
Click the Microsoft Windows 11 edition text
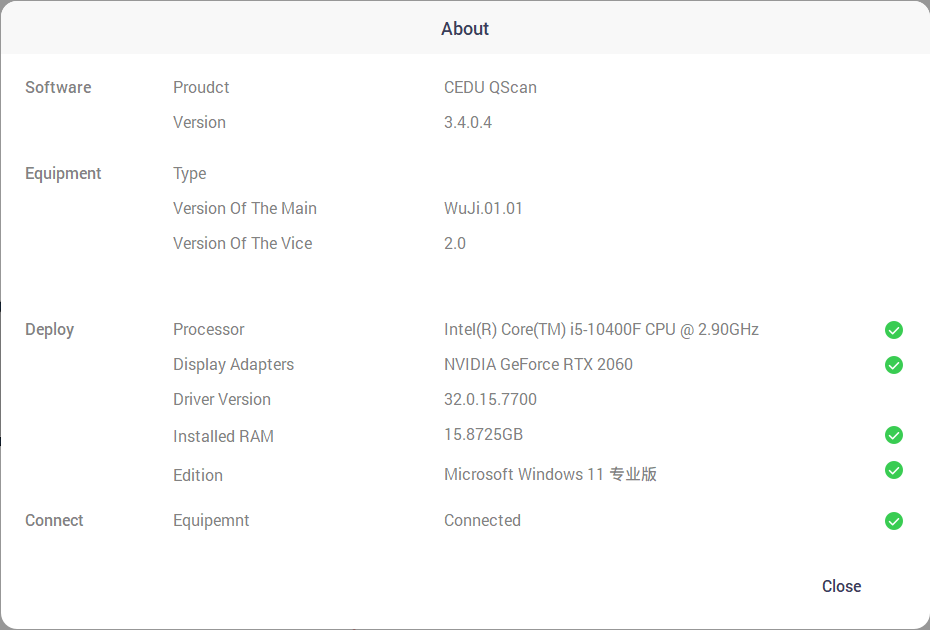550,475
